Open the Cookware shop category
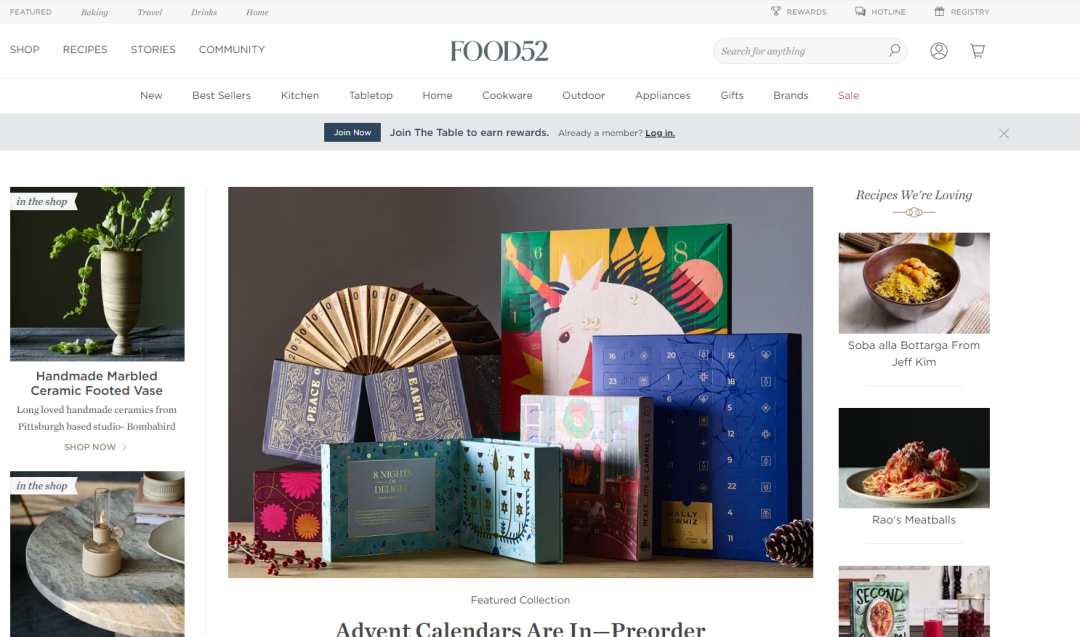The image size is (1080, 637). pos(507,95)
